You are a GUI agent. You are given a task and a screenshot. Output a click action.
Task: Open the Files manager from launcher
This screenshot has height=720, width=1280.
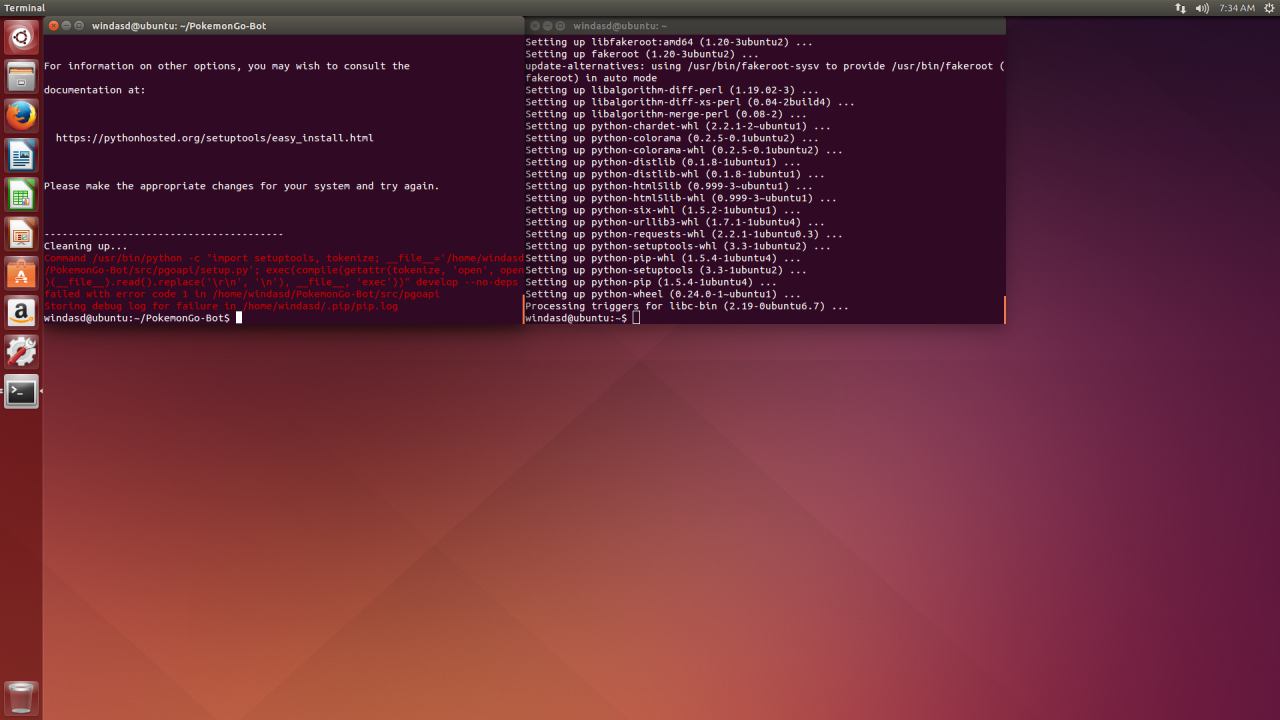[x=21, y=77]
